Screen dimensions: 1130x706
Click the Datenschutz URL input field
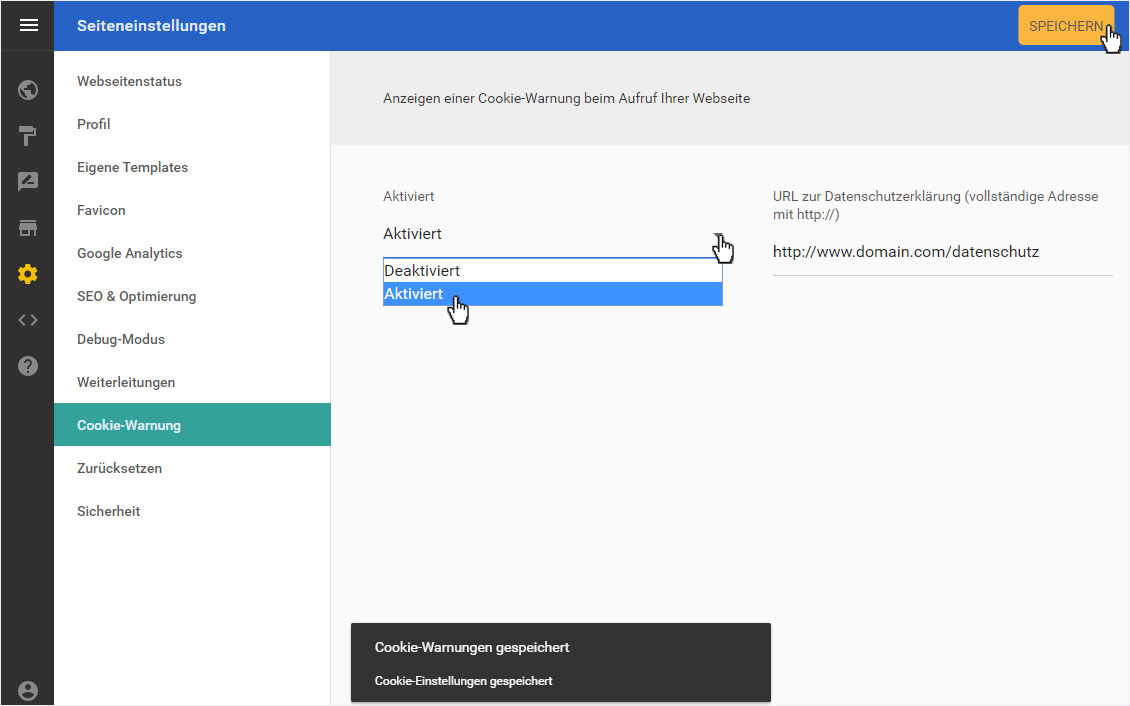click(x=943, y=252)
